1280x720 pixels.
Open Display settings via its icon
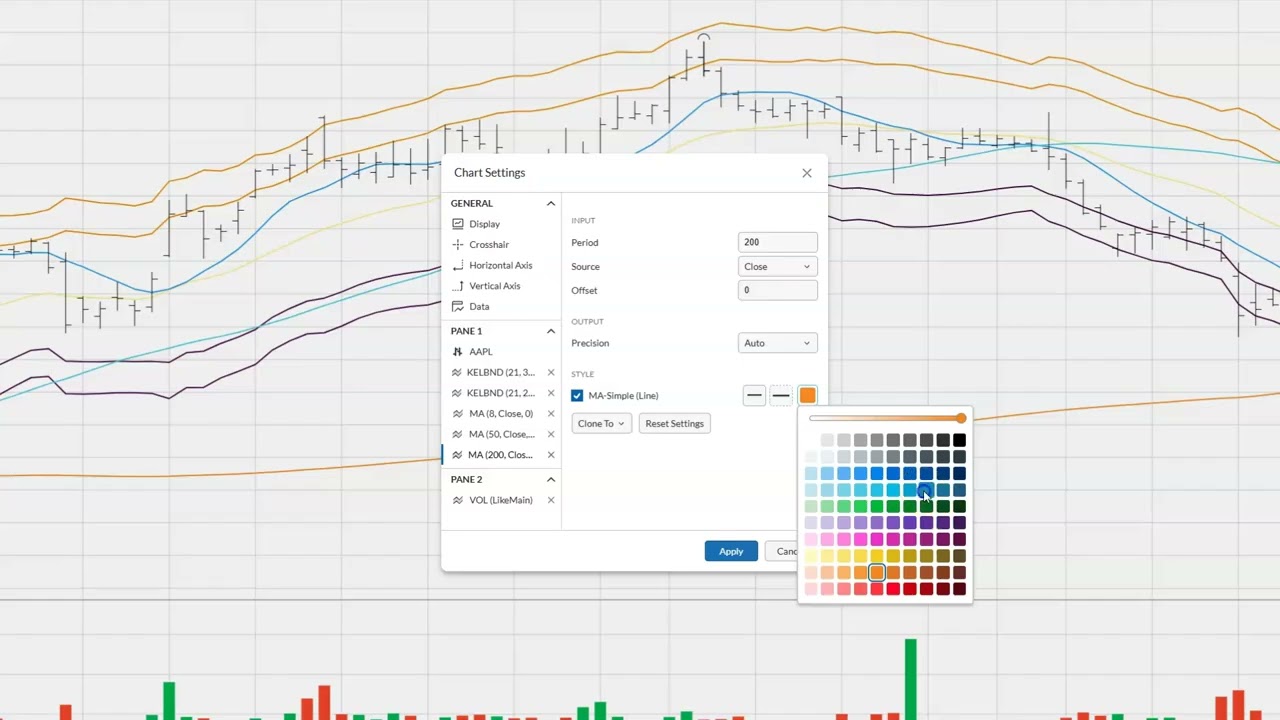[x=458, y=224]
